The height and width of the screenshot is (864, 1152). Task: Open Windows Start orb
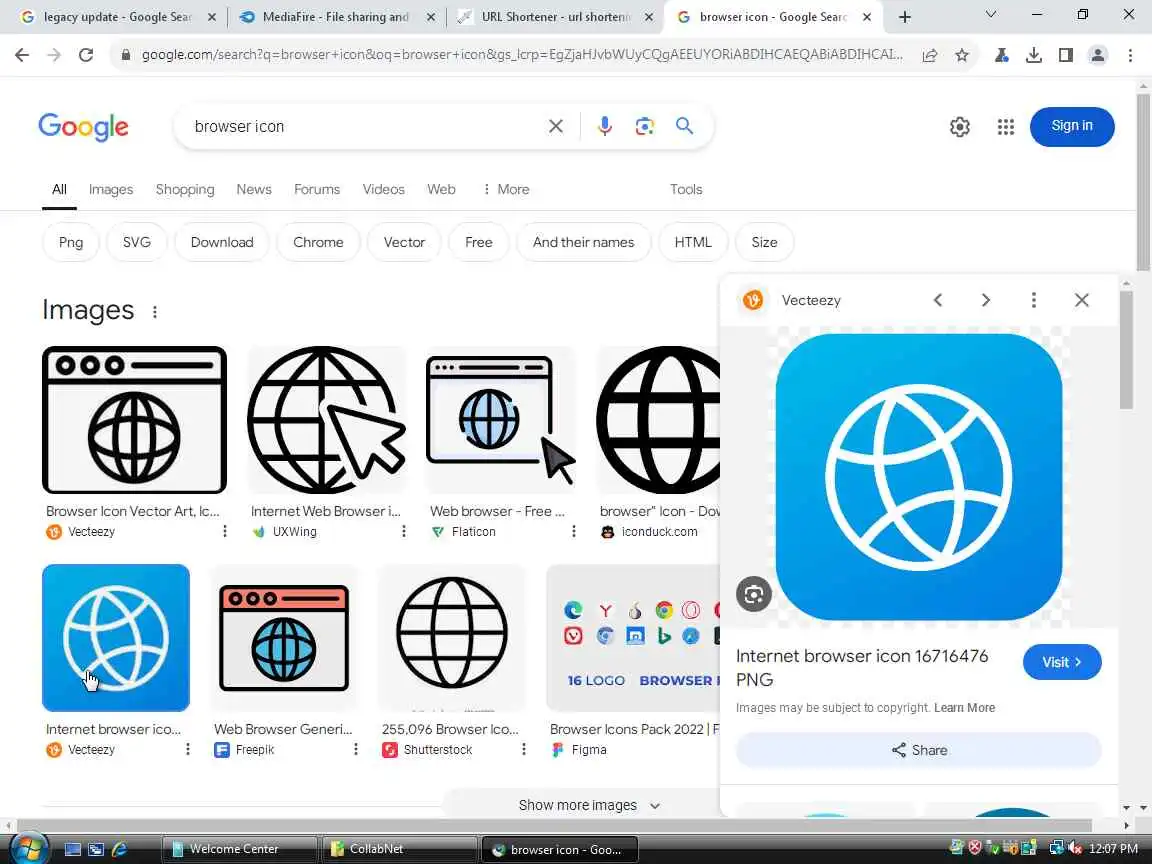coord(27,849)
